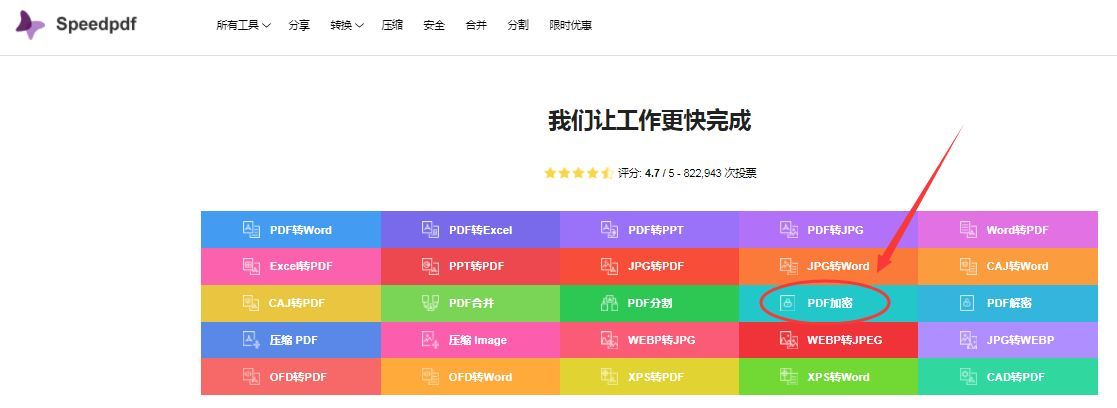Click the JPG转PDF tile icon

[609, 266]
